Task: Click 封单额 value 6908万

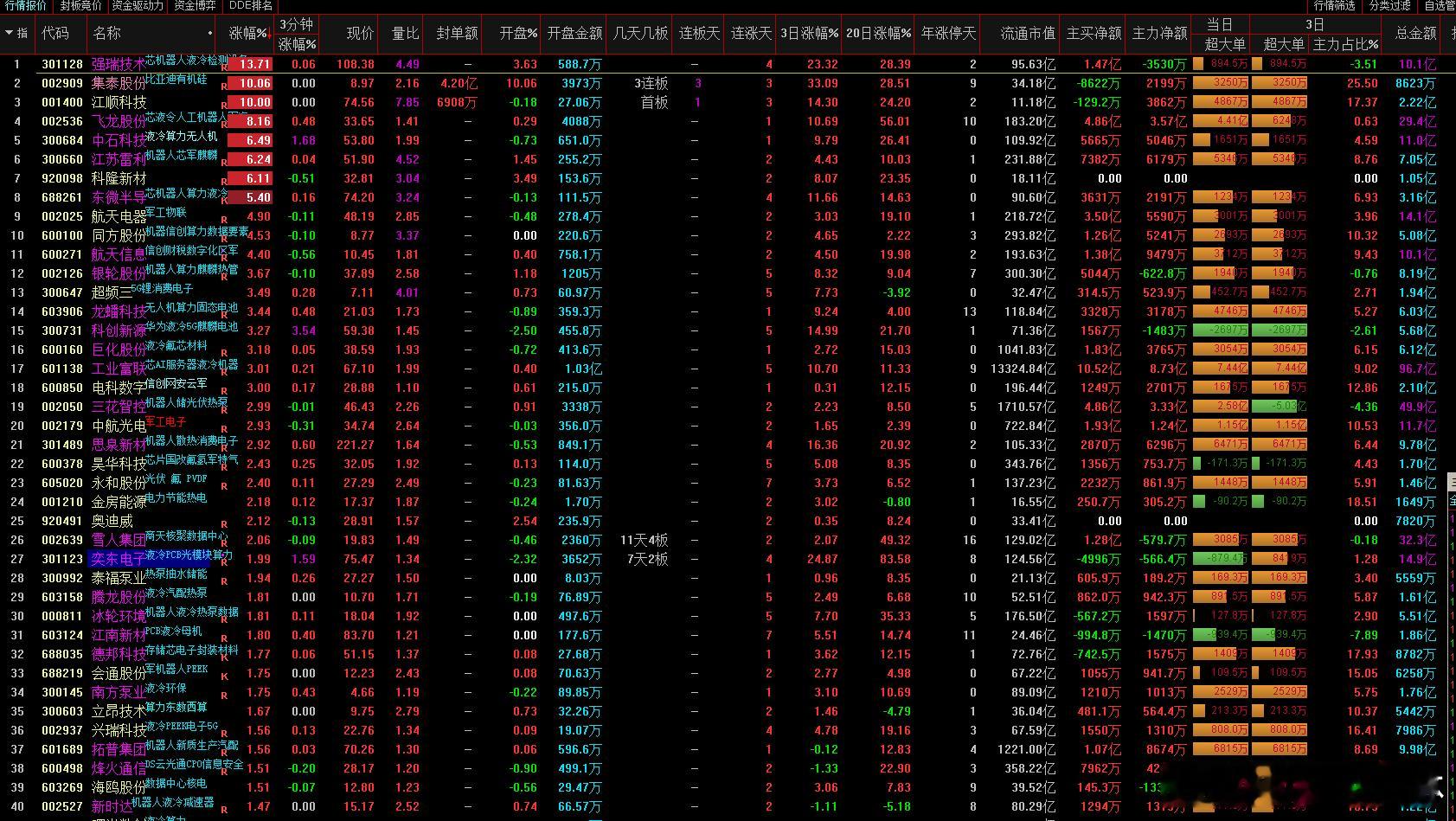Action: point(457,102)
